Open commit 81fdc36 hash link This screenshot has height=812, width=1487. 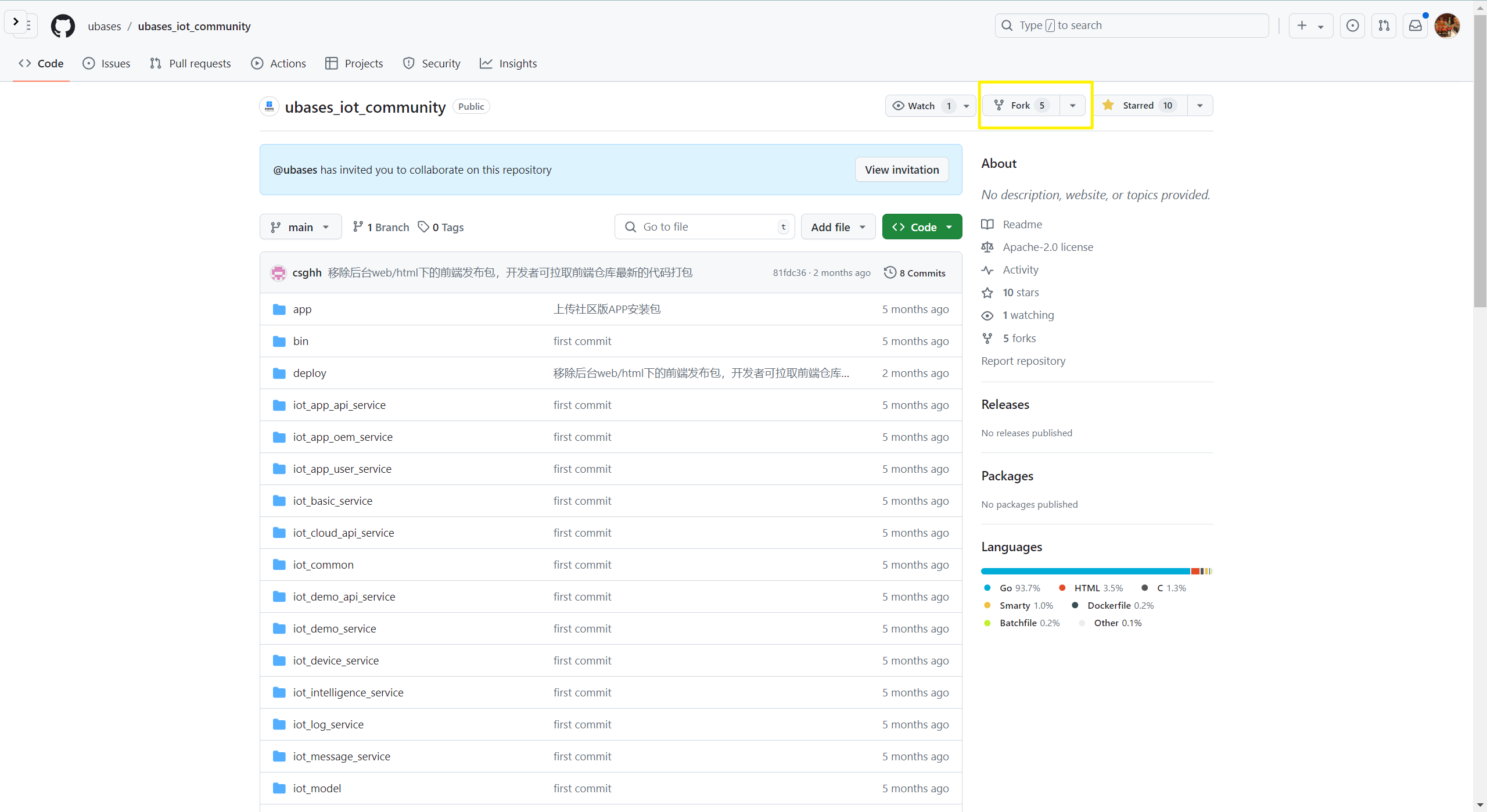pyautogui.click(x=789, y=272)
